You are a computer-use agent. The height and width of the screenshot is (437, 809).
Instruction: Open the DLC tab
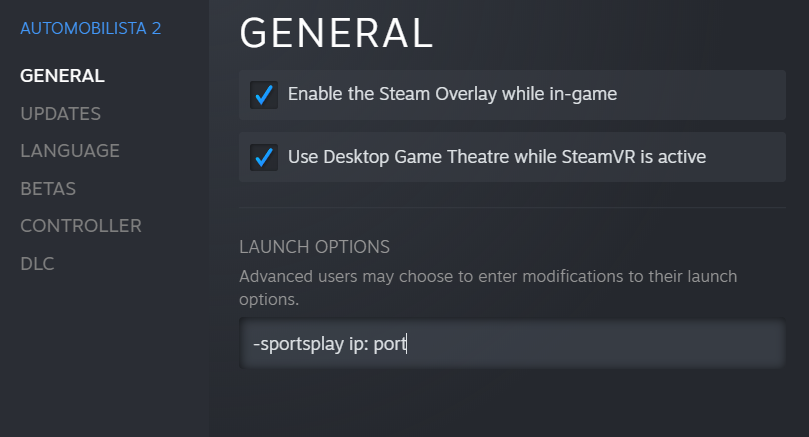point(37,264)
